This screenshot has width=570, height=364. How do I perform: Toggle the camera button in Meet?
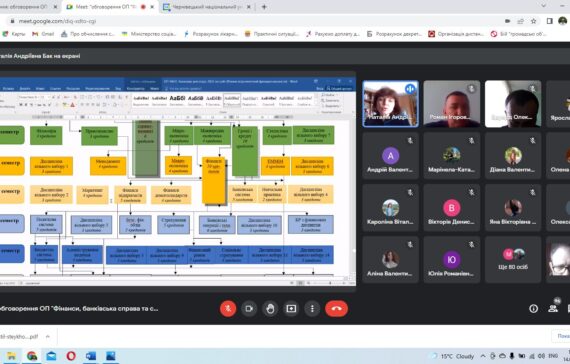[x=249, y=309]
